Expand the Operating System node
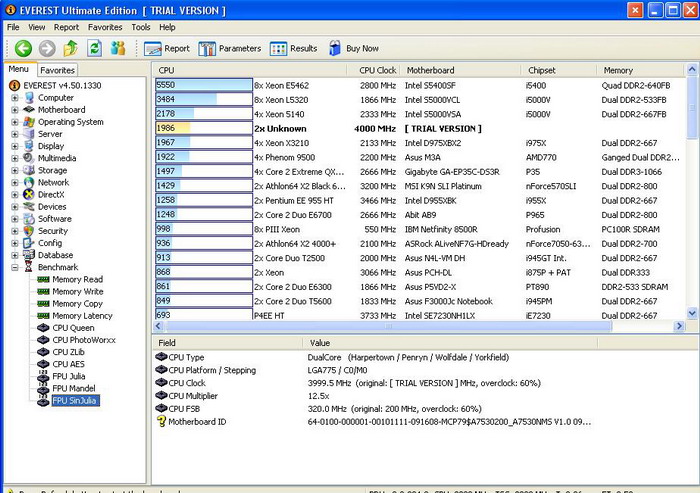This screenshot has width=700, height=493. (x=15, y=122)
